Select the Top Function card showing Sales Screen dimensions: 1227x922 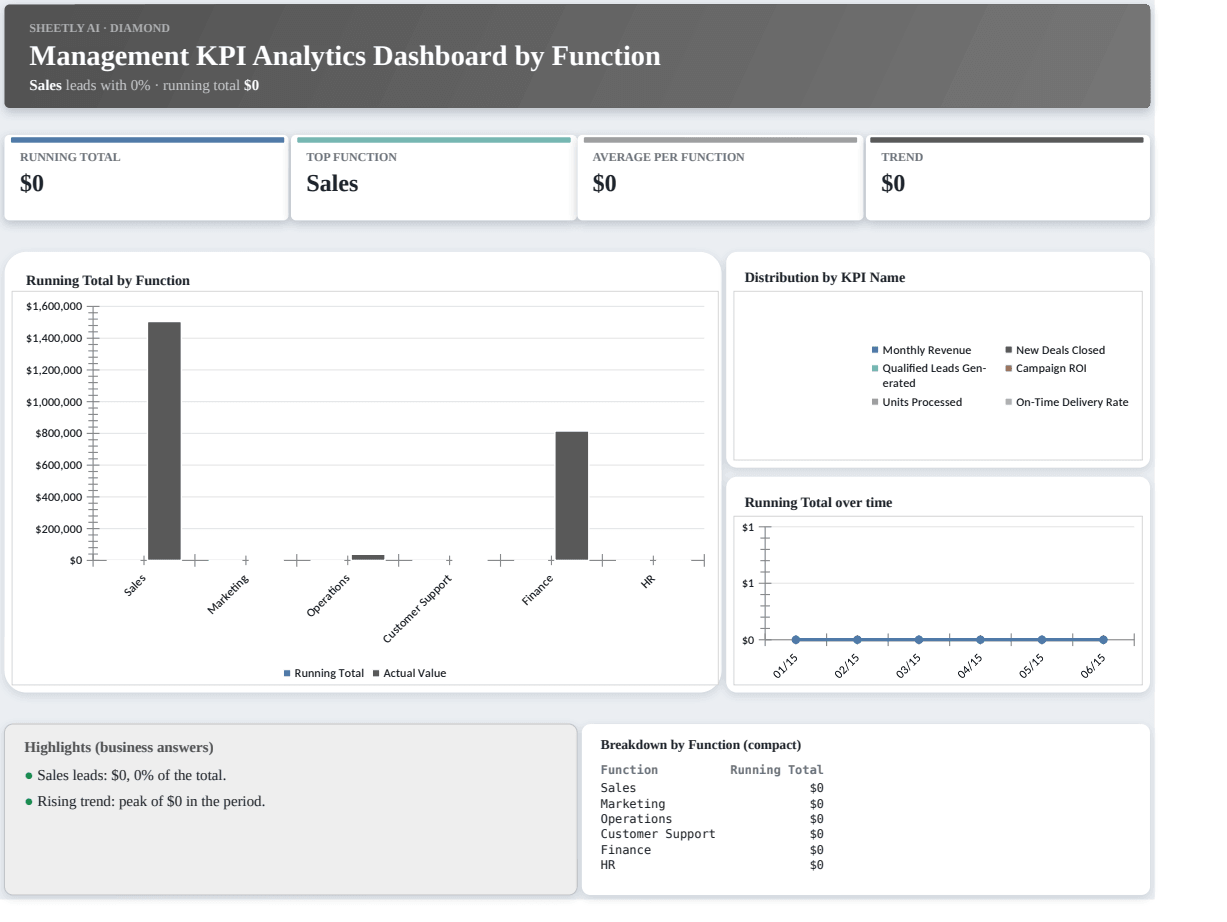click(433, 179)
